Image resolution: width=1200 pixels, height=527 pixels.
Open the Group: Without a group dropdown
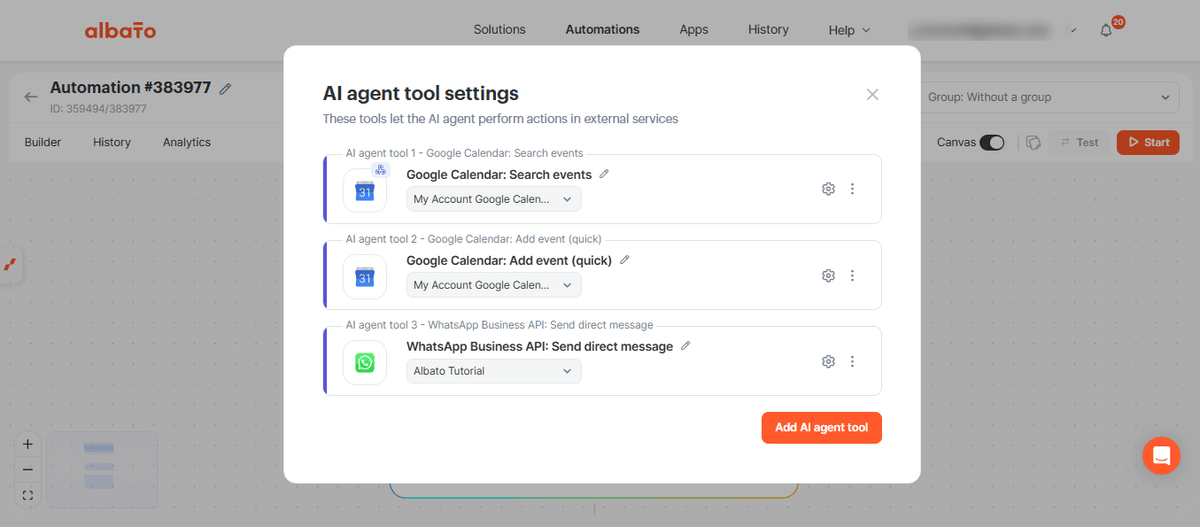pos(1047,97)
